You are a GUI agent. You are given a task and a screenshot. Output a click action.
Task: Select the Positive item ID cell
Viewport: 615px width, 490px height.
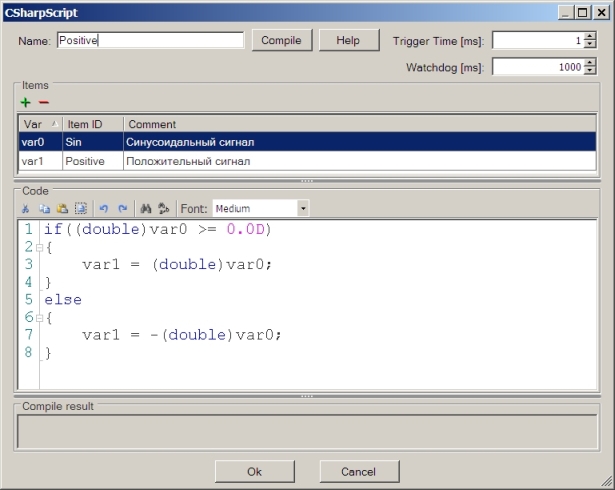click(93, 161)
